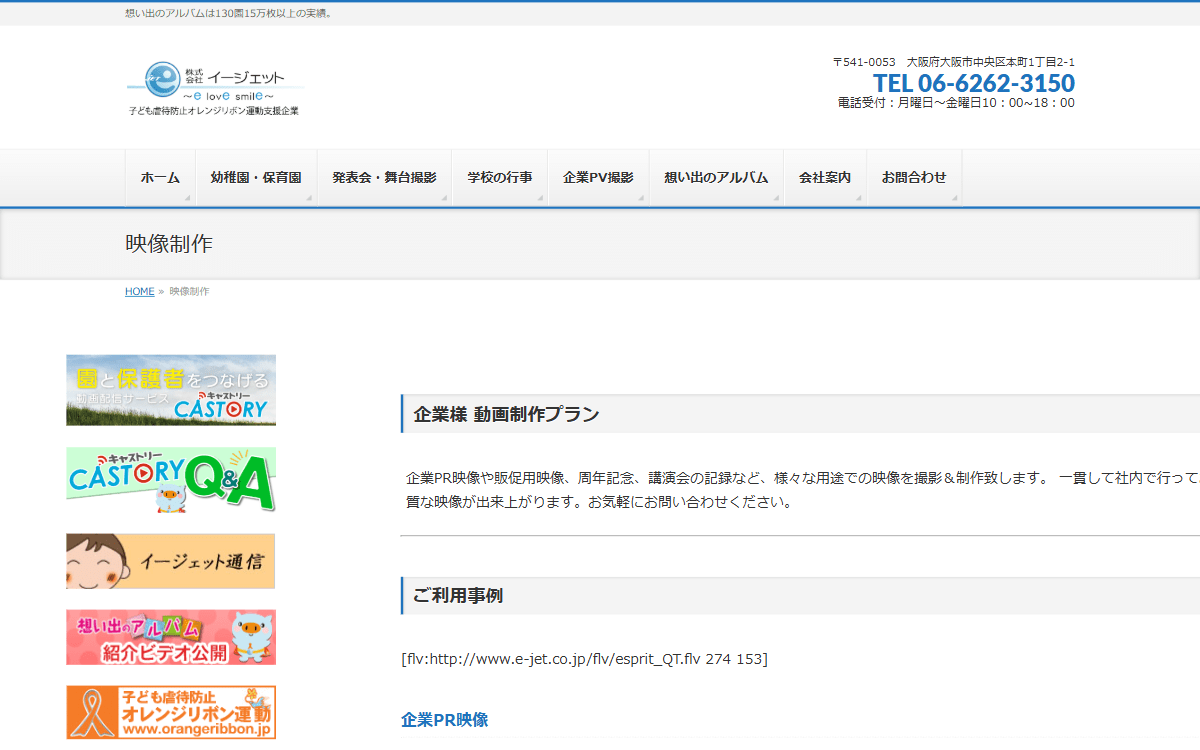This screenshot has width=1200, height=750.
Task: Click the 企業様 動画制作プラン heading
Action: [x=506, y=414]
